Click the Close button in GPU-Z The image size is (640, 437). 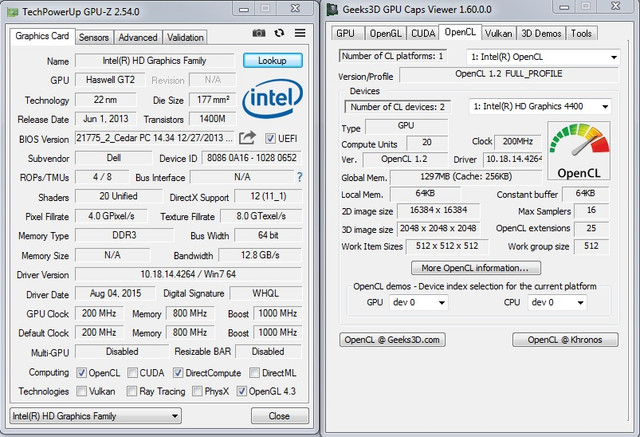point(280,416)
